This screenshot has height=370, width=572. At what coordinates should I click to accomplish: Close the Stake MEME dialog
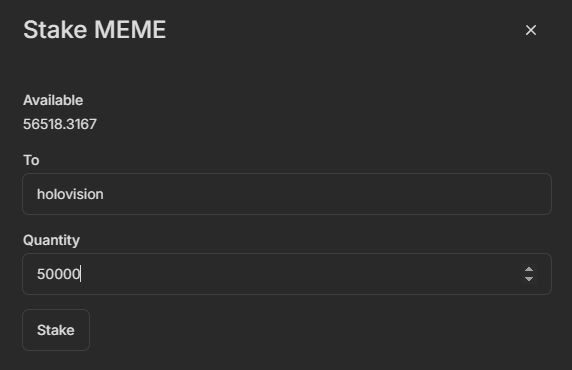click(531, 30)
